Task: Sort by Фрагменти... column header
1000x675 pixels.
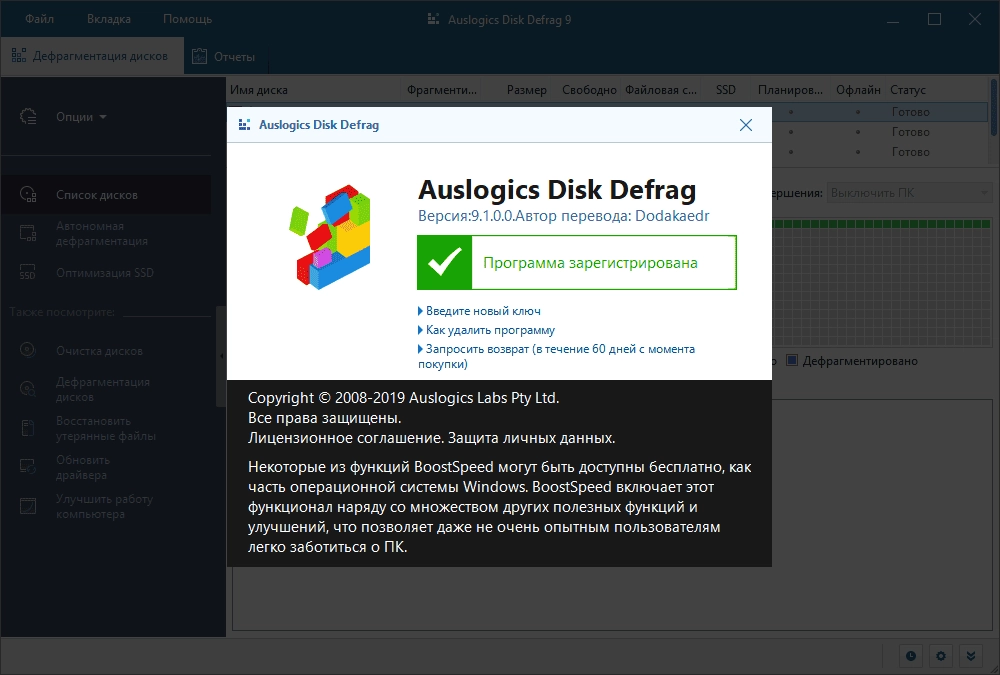Action: [442, 90]
